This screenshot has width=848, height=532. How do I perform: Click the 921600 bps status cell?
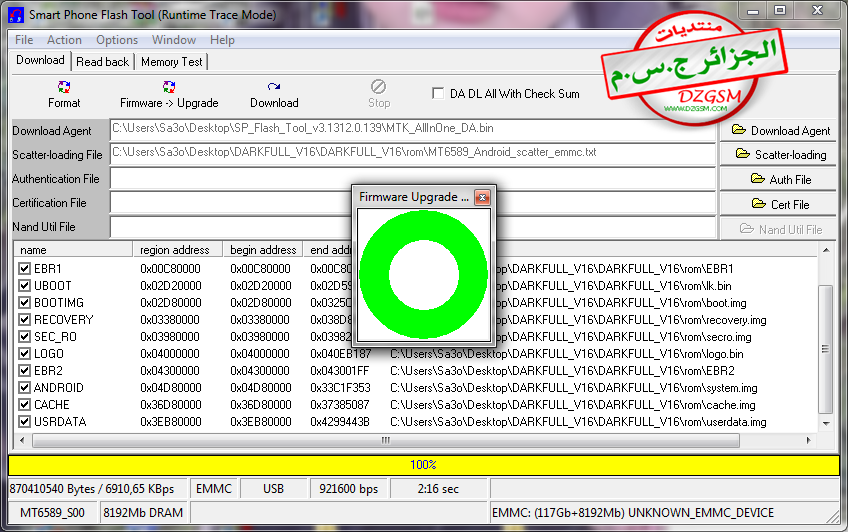tap(349, 489)
